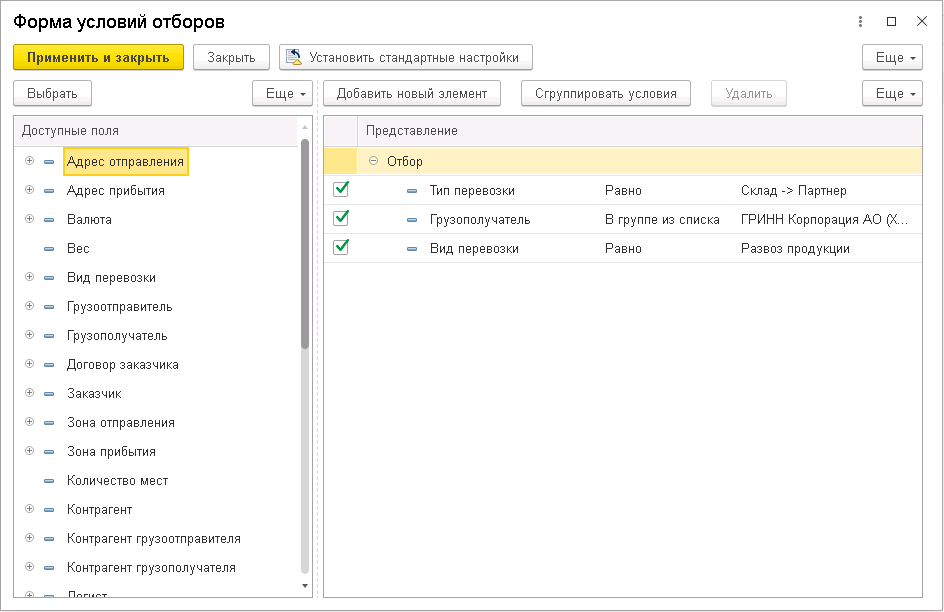The height and width of the screenshot is (612, 944).
Task: Click Добавить новый элемент button
Action: tap(411, 94)
